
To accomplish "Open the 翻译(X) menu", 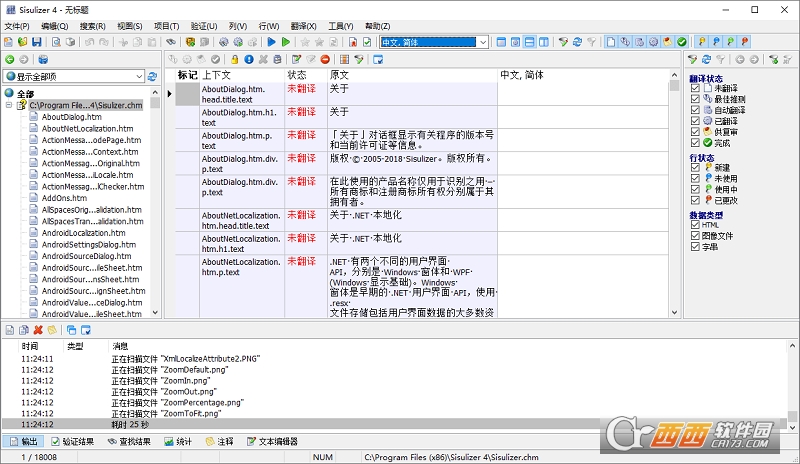I will point(304,26).
